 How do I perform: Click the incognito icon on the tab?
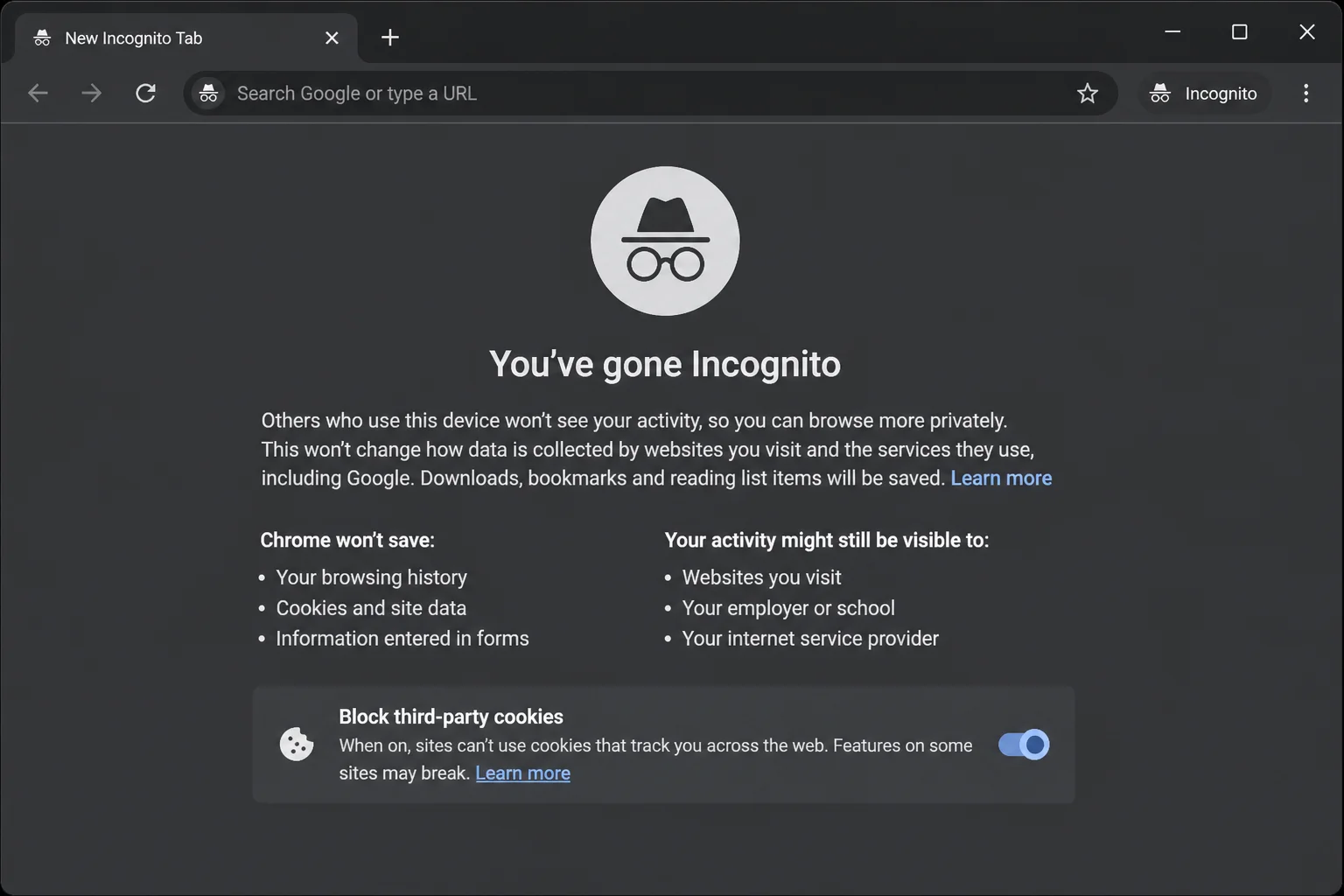(x=42, y=38)
